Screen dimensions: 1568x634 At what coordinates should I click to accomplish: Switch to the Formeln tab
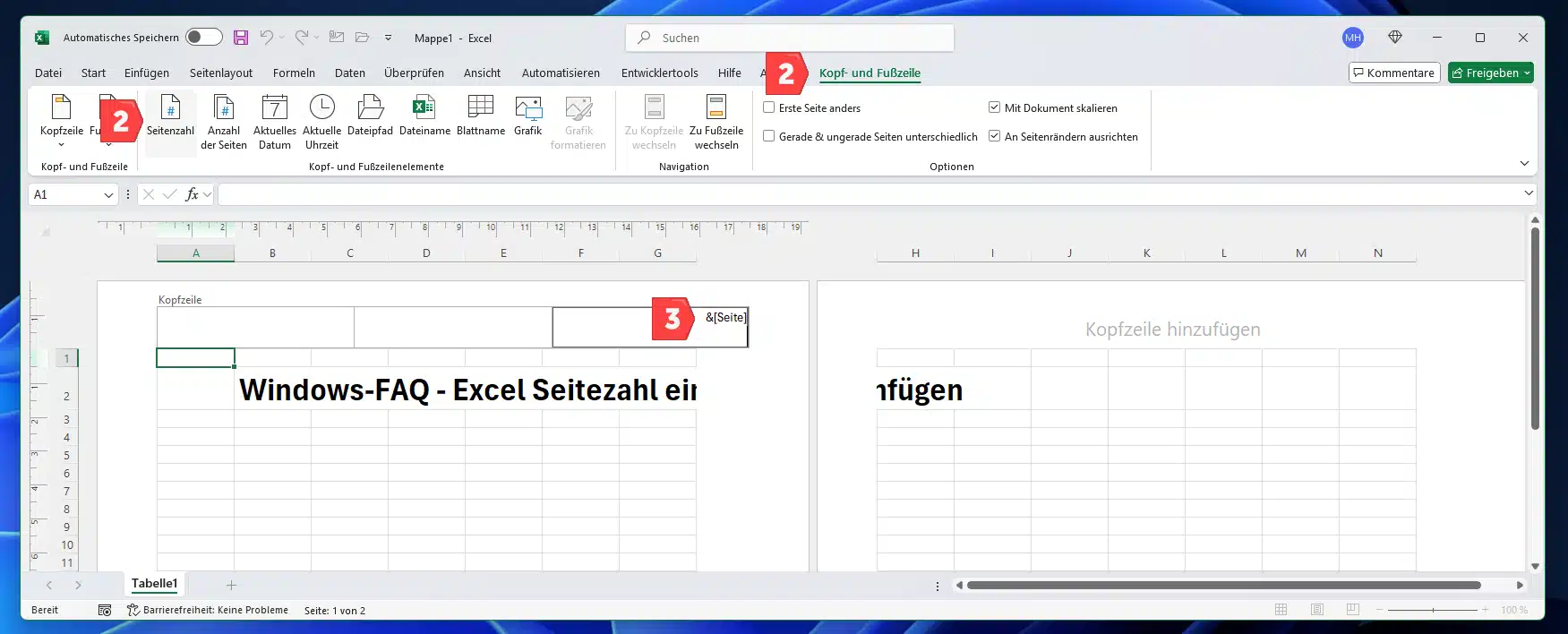tap(294, 73)
